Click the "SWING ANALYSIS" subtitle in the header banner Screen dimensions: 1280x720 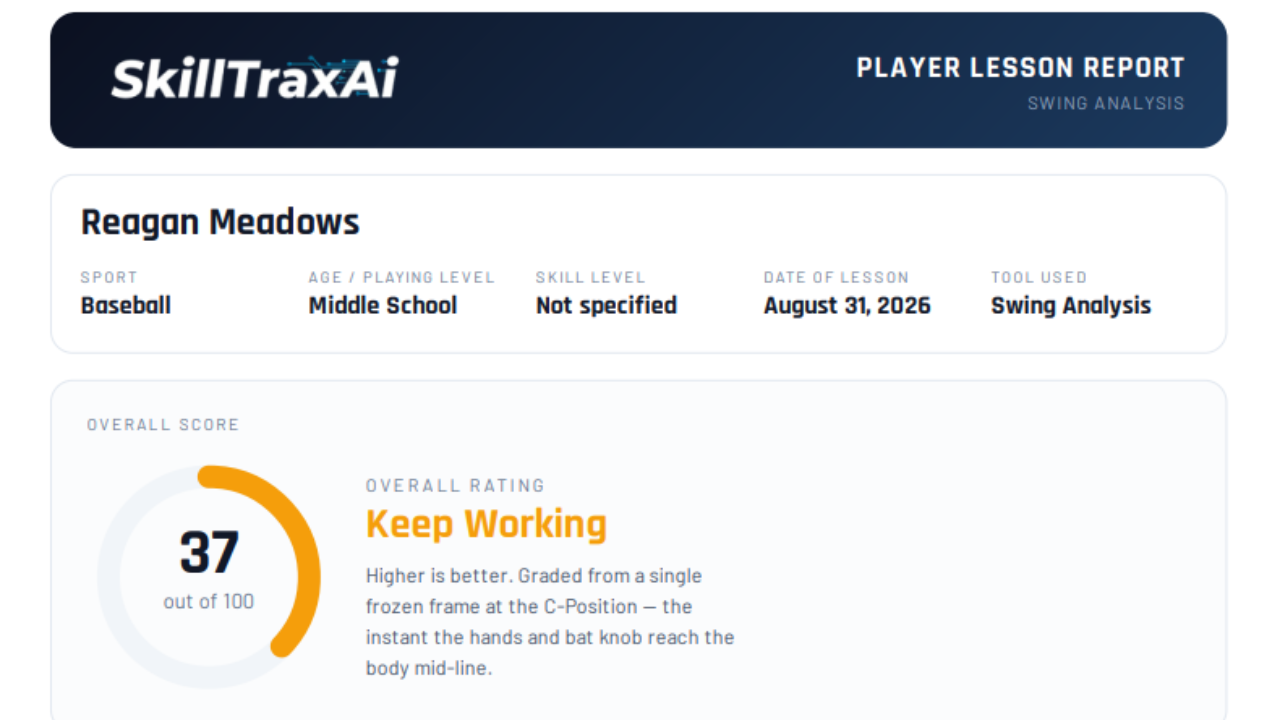point(1106,103)
